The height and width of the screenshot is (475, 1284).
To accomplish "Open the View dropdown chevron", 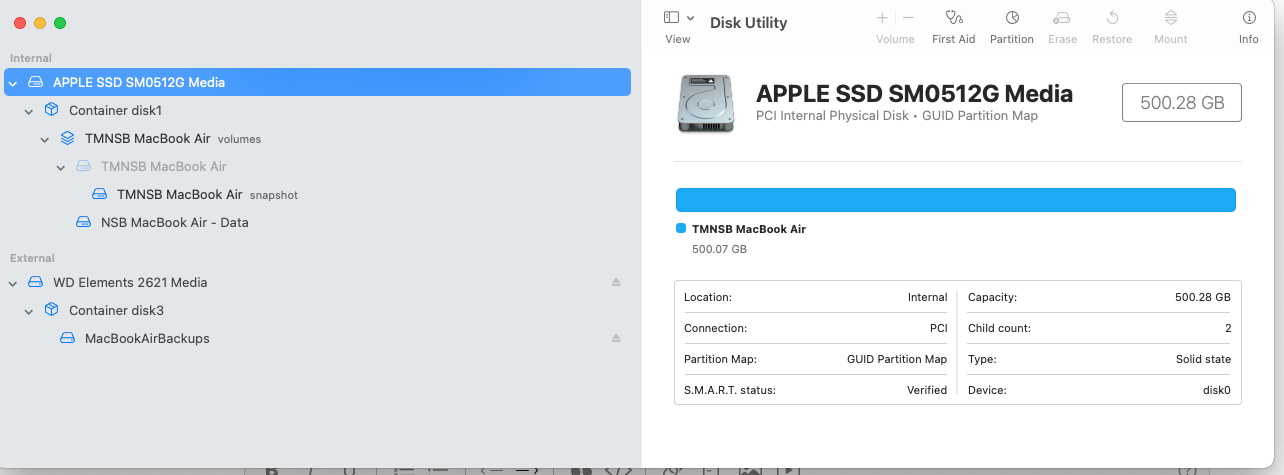I will coord(691,18).
